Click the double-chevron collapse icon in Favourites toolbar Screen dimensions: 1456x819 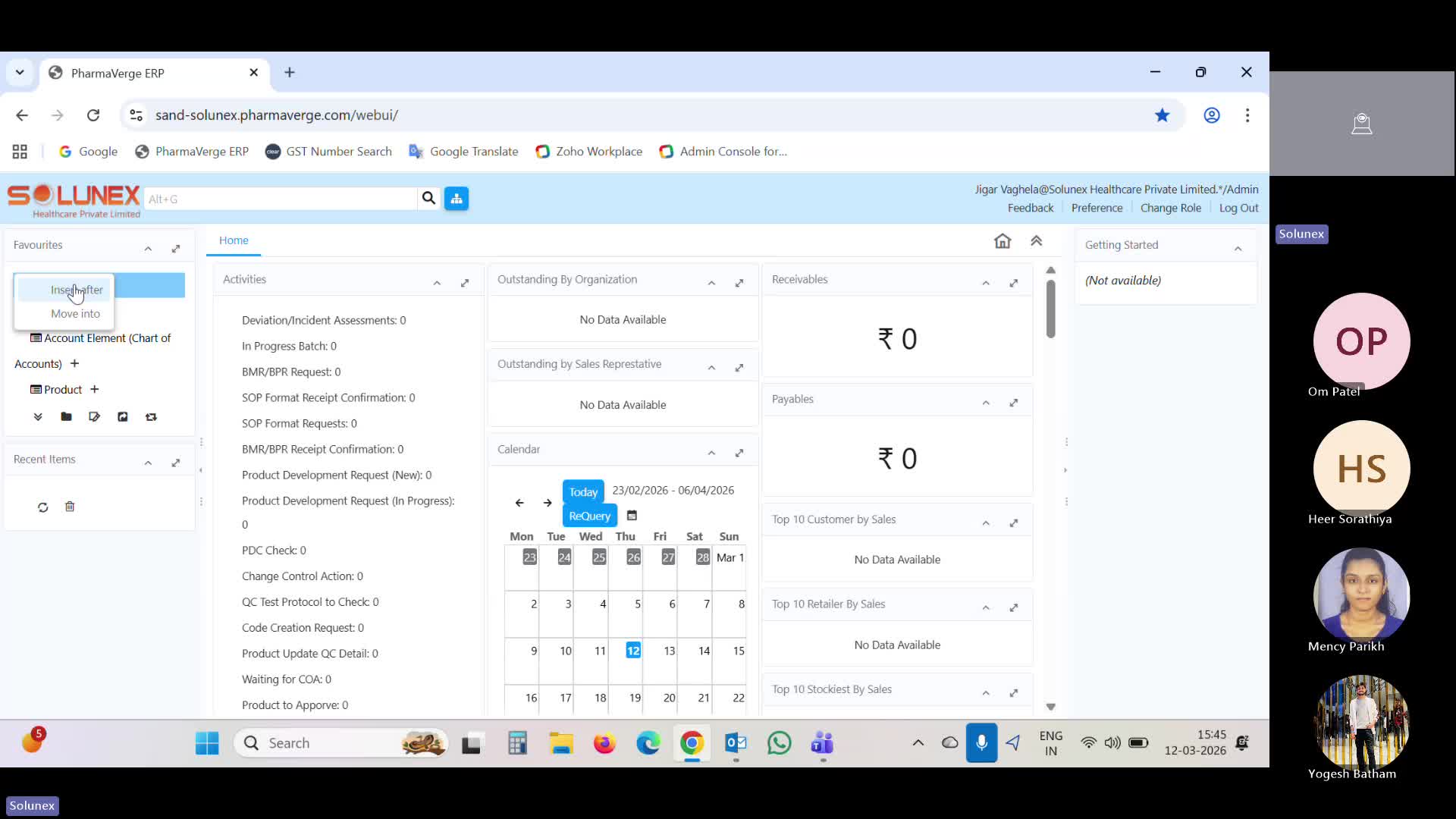(36, 416)
